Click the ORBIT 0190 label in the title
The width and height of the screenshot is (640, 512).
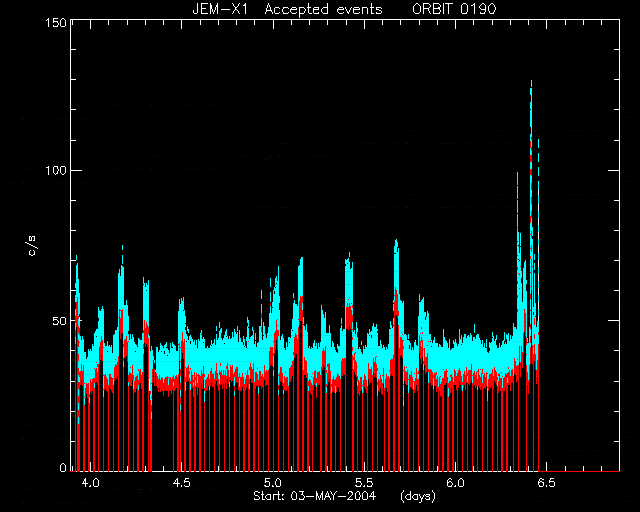coord(453,9)
